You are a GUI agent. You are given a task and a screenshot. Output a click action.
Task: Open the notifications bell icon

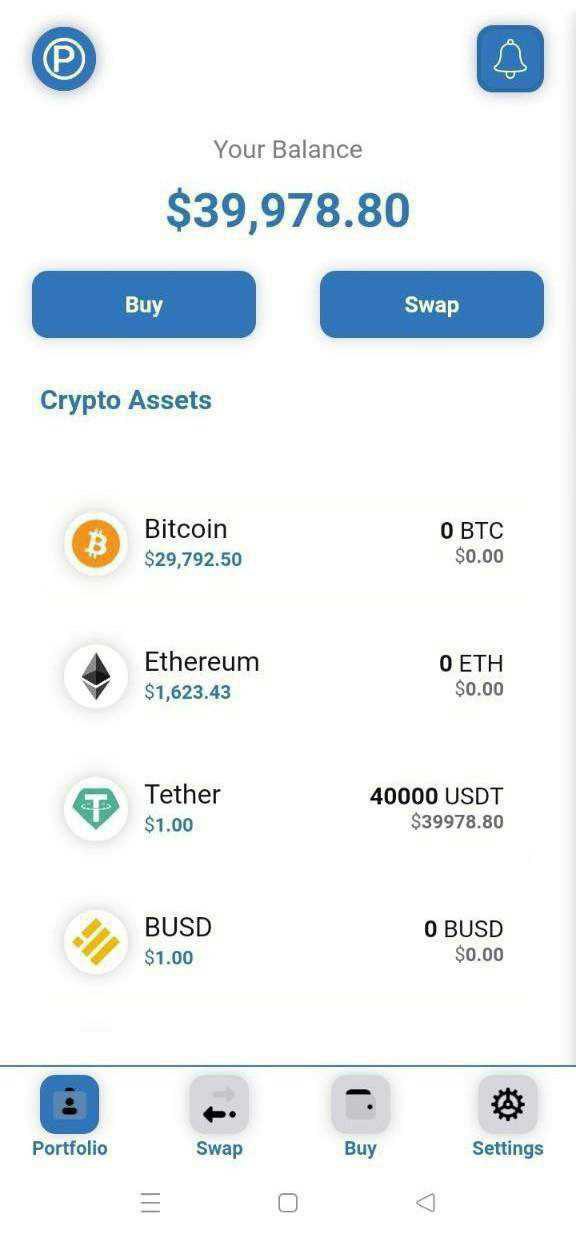coord(510,59)
